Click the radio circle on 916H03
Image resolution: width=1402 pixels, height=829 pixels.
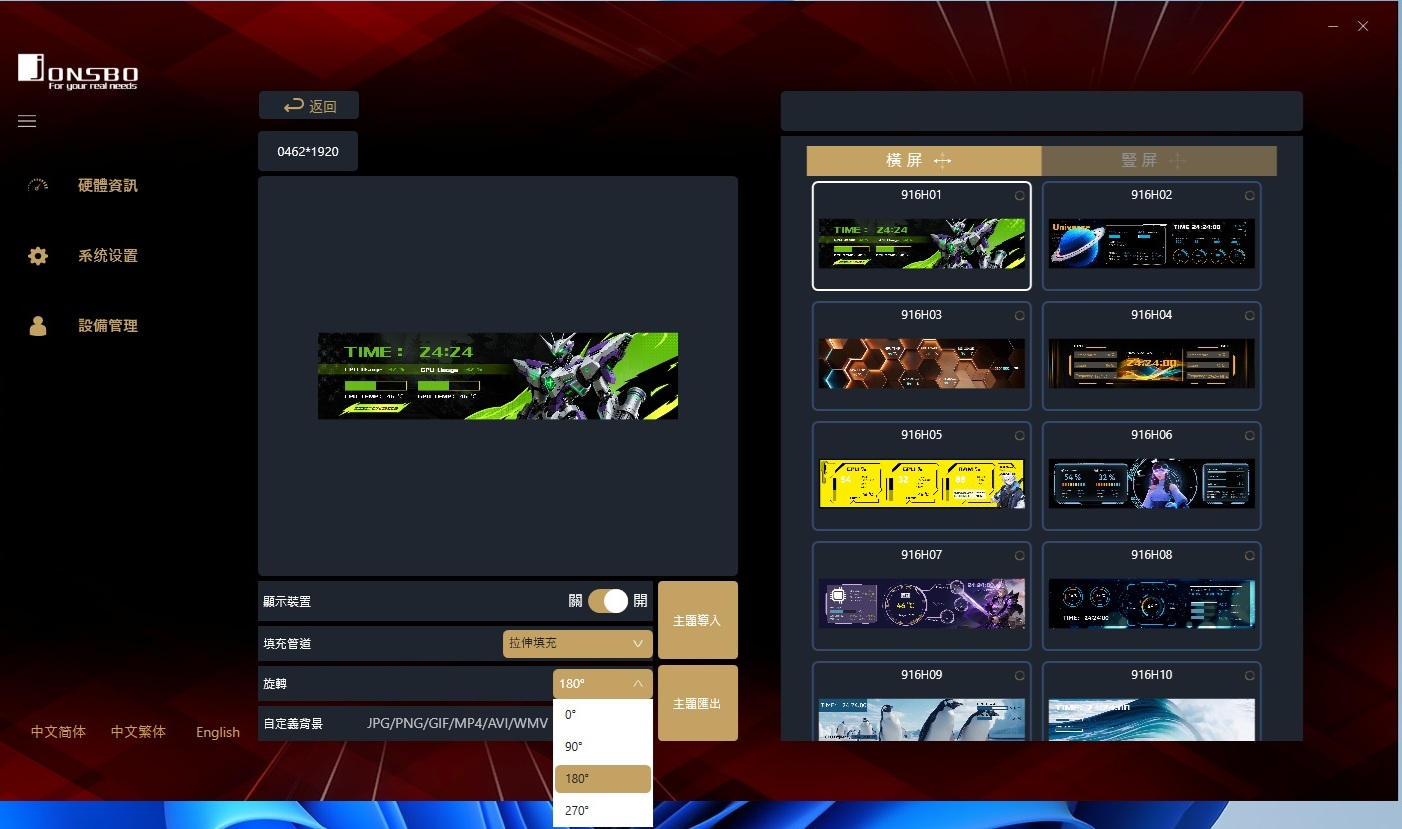pyautogui.click(x=1019, y=316)
